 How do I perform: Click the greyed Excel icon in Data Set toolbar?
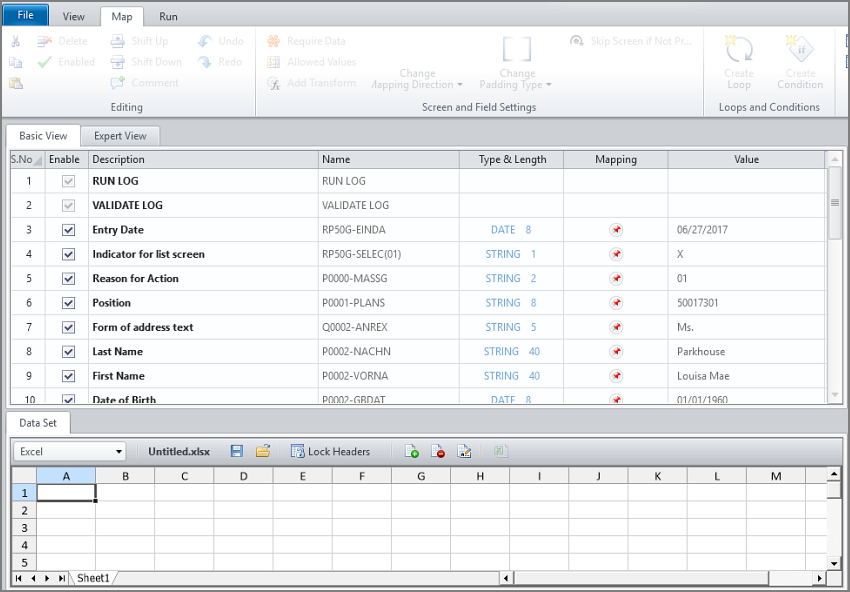(x=500, y=451)
